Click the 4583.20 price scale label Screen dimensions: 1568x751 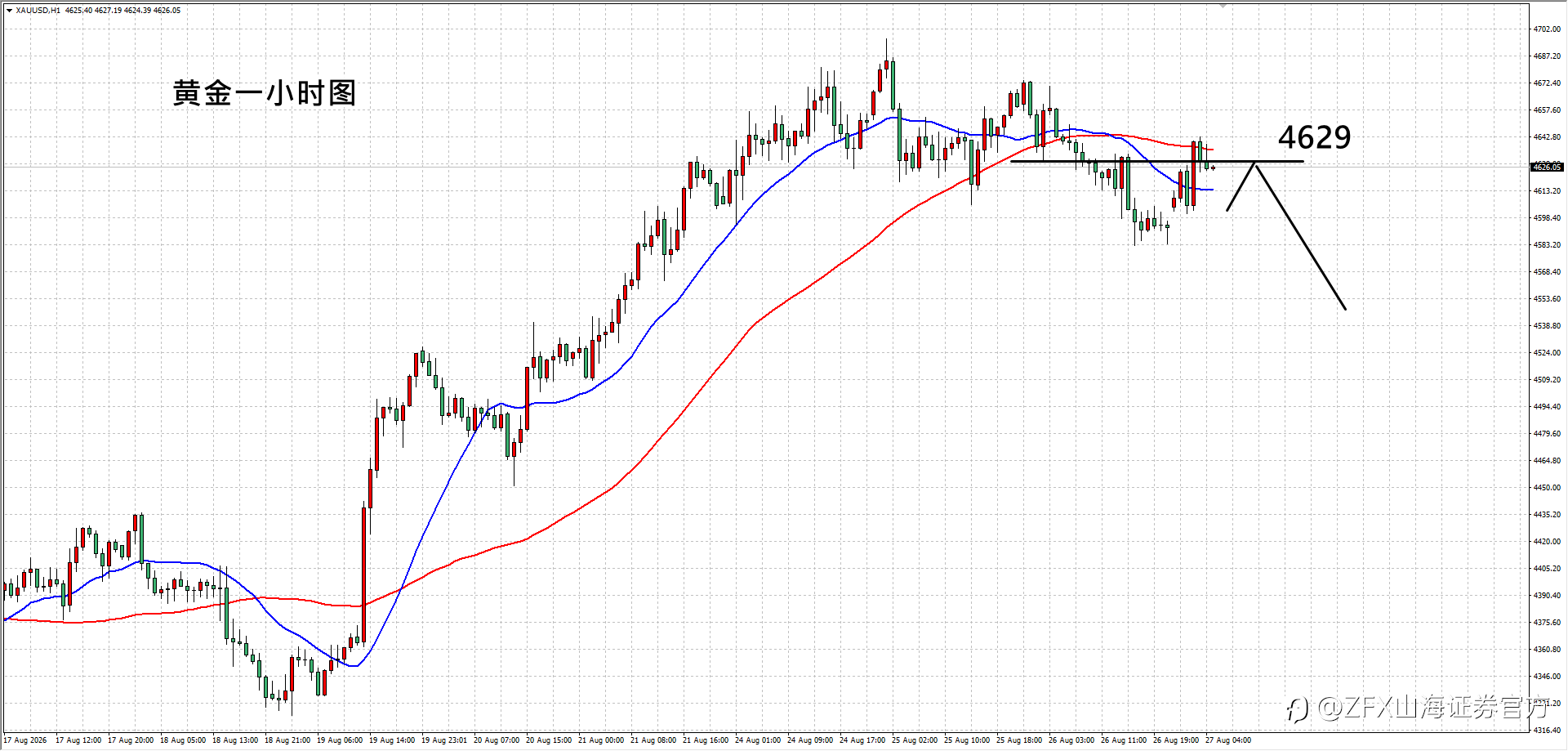[1547, 245]
